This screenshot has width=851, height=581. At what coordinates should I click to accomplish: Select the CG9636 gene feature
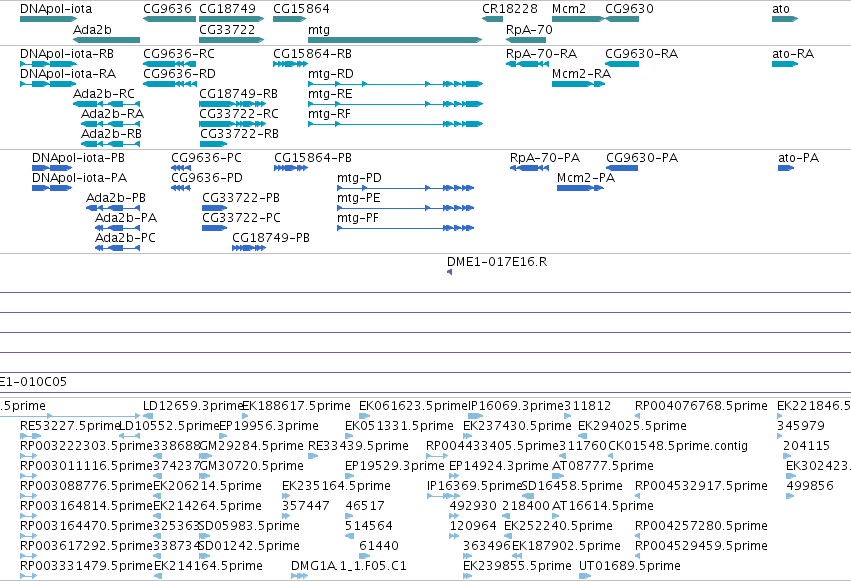pos(169,19)
